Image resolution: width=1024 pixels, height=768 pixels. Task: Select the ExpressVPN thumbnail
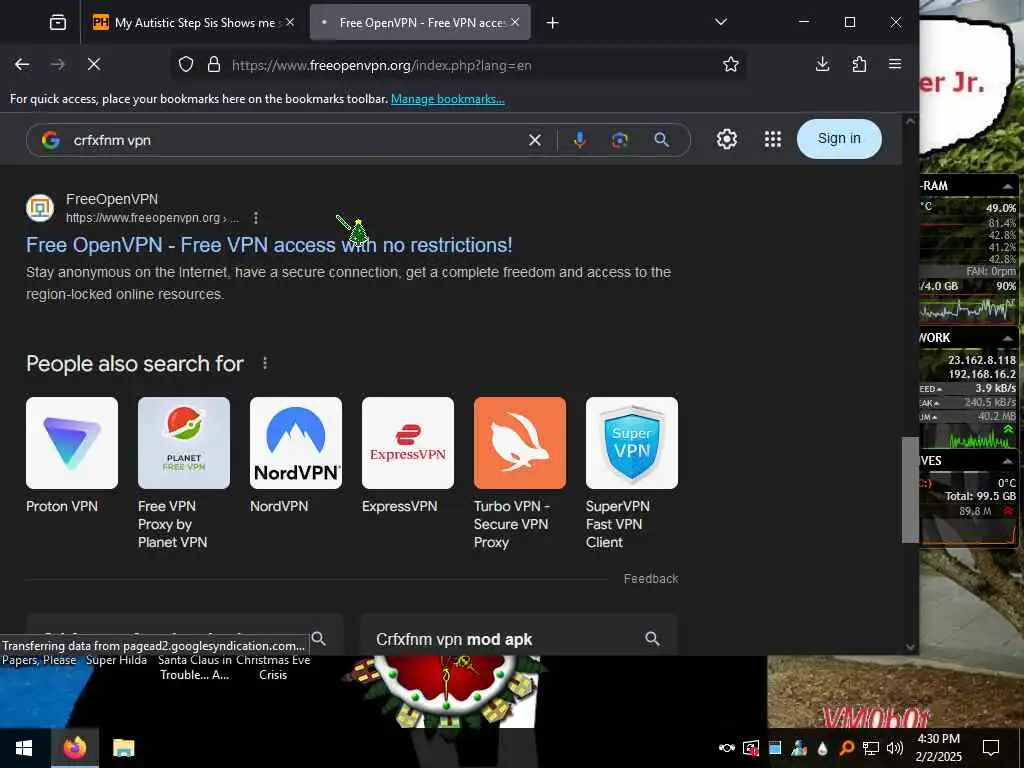408,443
